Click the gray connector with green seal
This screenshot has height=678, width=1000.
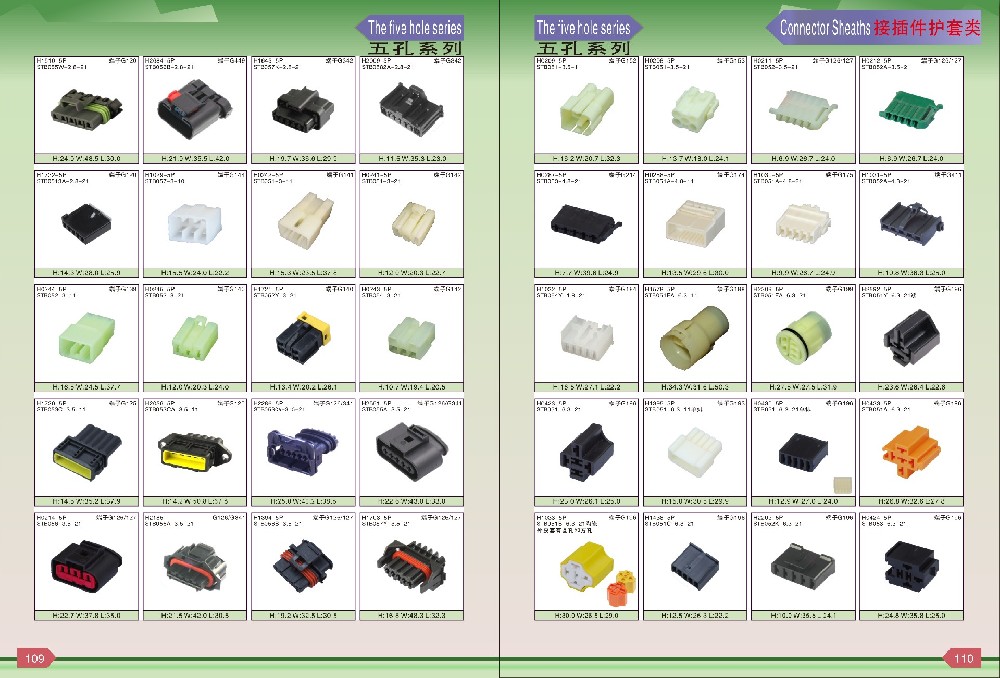click(85, 110)
